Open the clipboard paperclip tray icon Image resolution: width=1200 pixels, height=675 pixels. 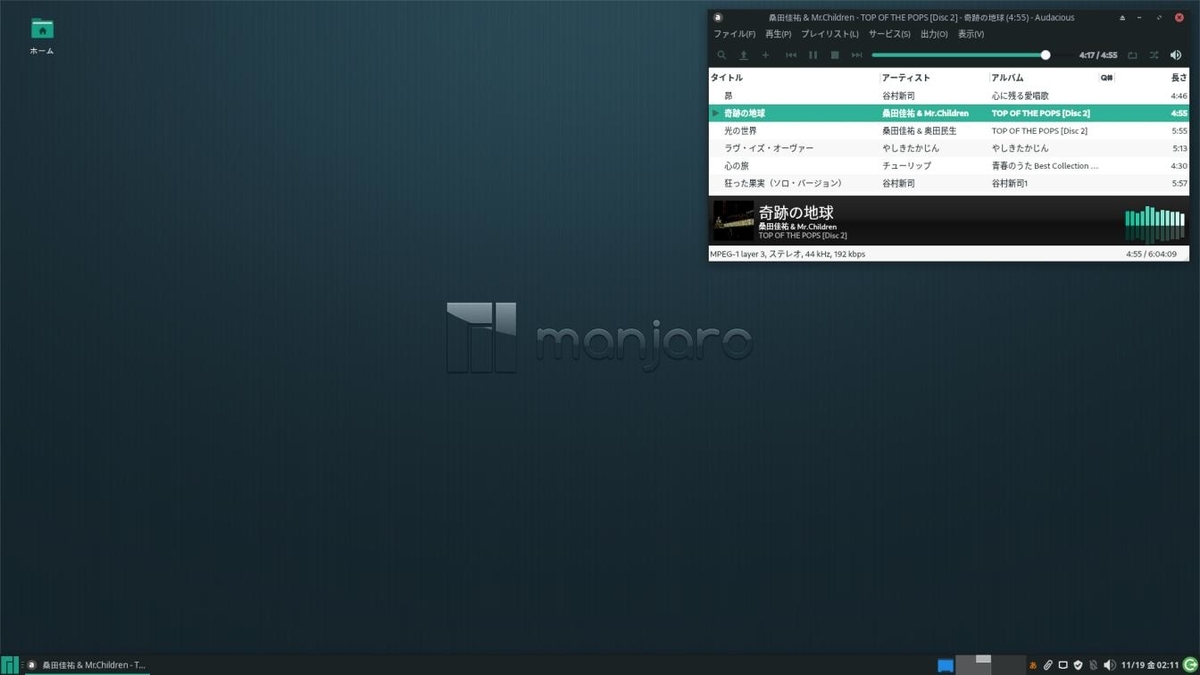(1048, 665)
